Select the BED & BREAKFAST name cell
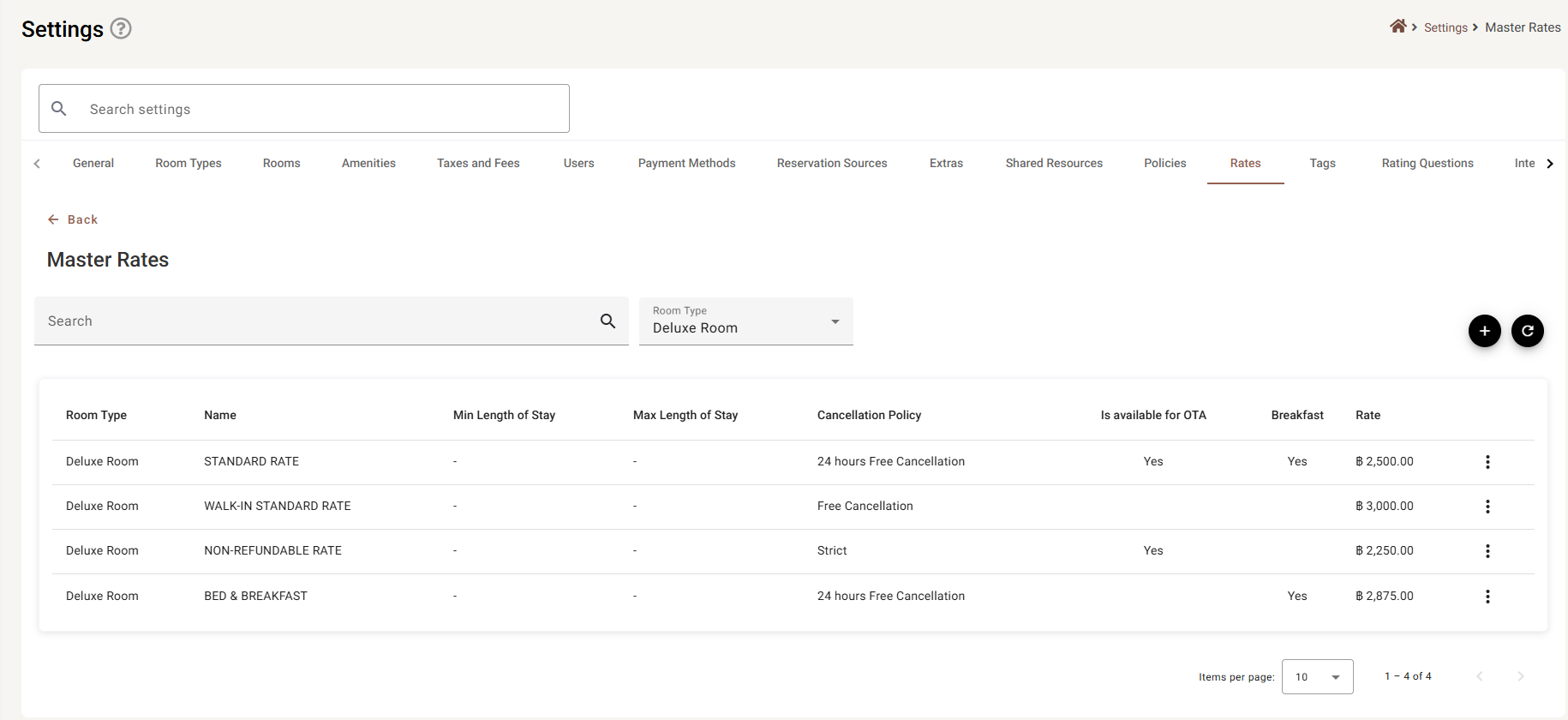The height and width of the screenshot is (720, 1568). click(x=255, y=596)
